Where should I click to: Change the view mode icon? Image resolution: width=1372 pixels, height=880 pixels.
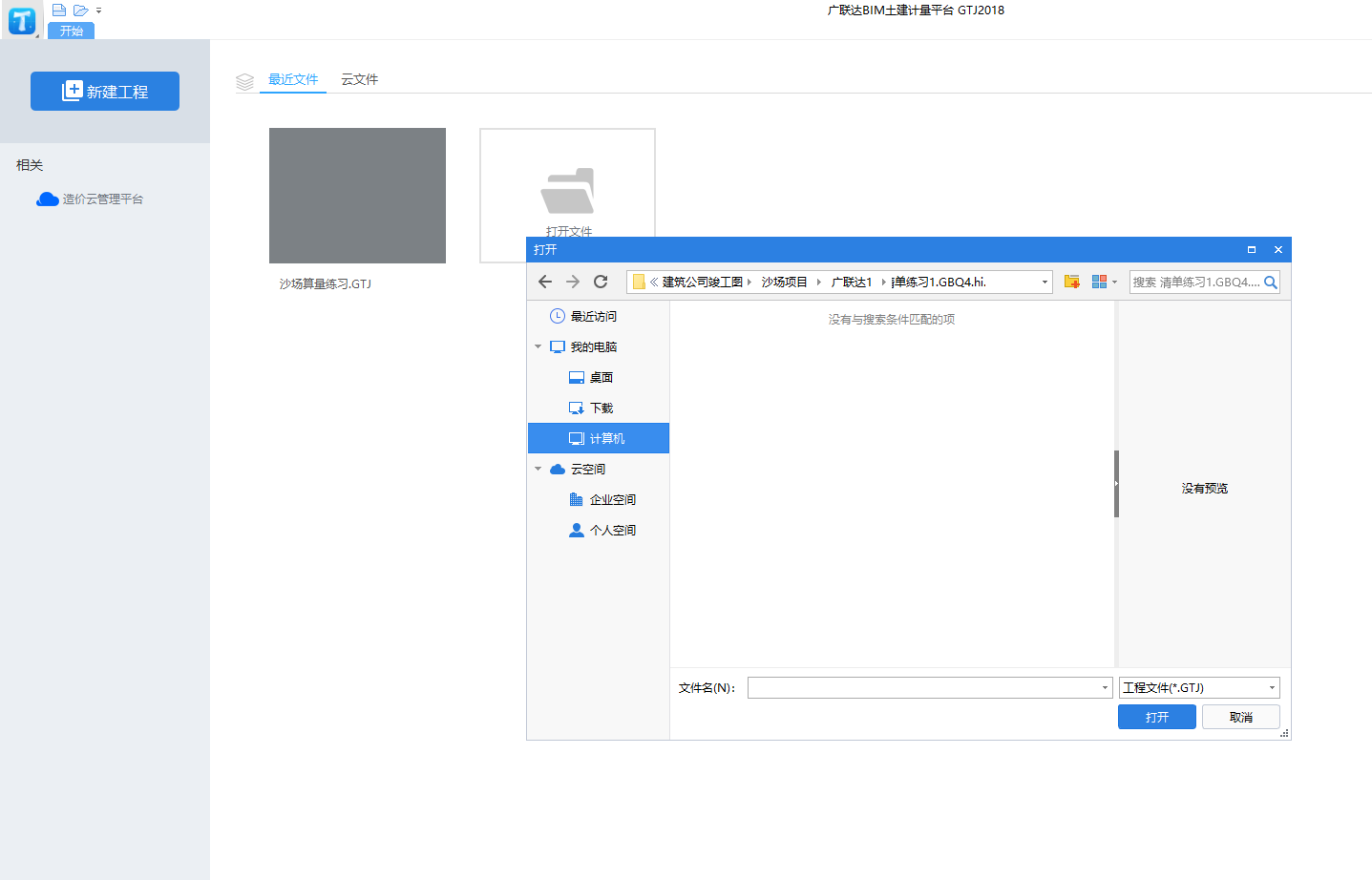1099,282
